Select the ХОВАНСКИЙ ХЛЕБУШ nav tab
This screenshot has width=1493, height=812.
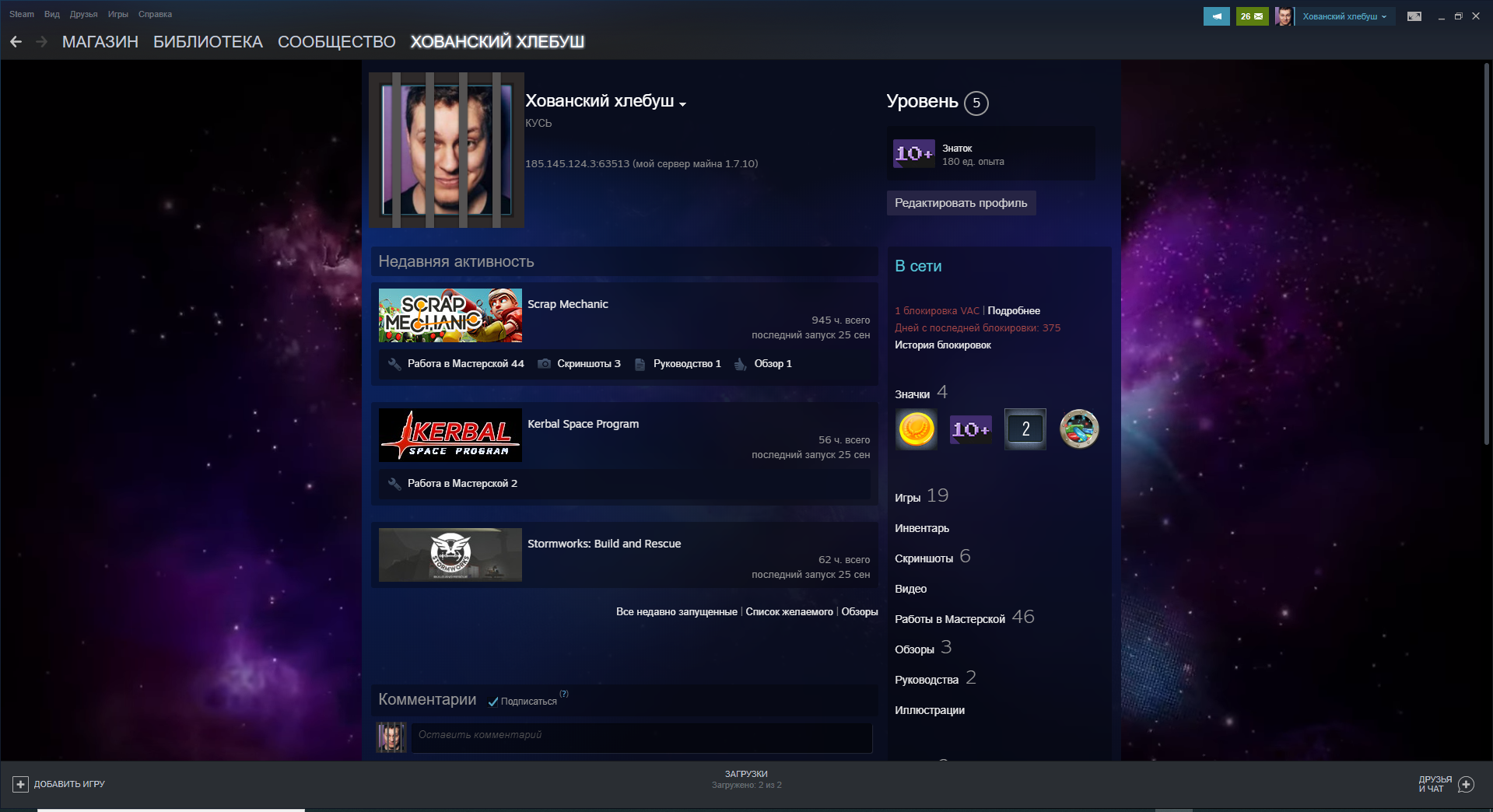pyautogui.click(x=497, y=42)
